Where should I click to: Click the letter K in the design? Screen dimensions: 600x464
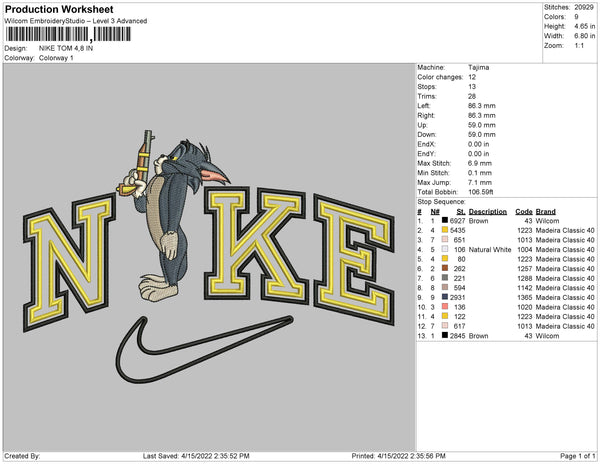[x=256, y=245]
